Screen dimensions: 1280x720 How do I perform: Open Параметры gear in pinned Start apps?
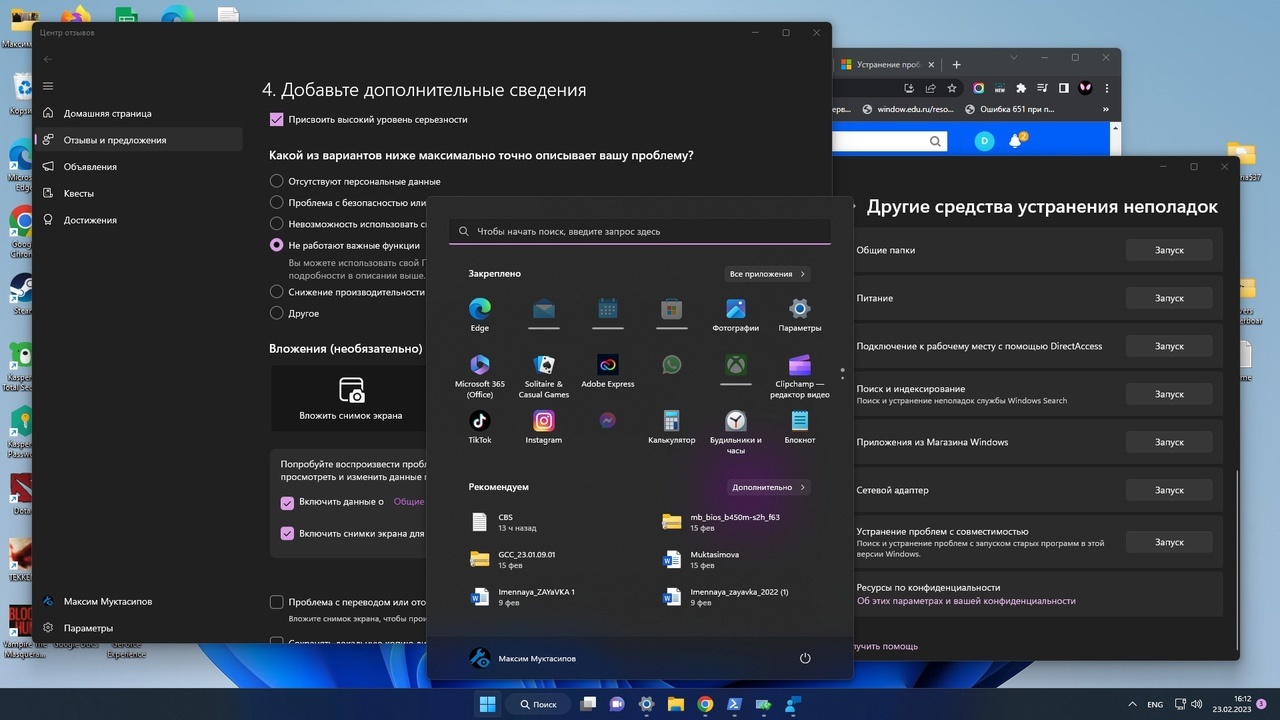[x=799, y=314]
